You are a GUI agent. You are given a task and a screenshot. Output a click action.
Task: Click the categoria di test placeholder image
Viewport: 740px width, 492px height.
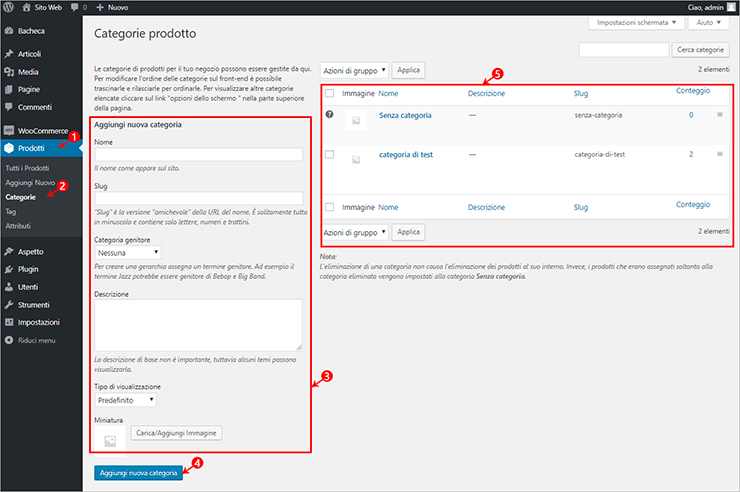[356, 160]
